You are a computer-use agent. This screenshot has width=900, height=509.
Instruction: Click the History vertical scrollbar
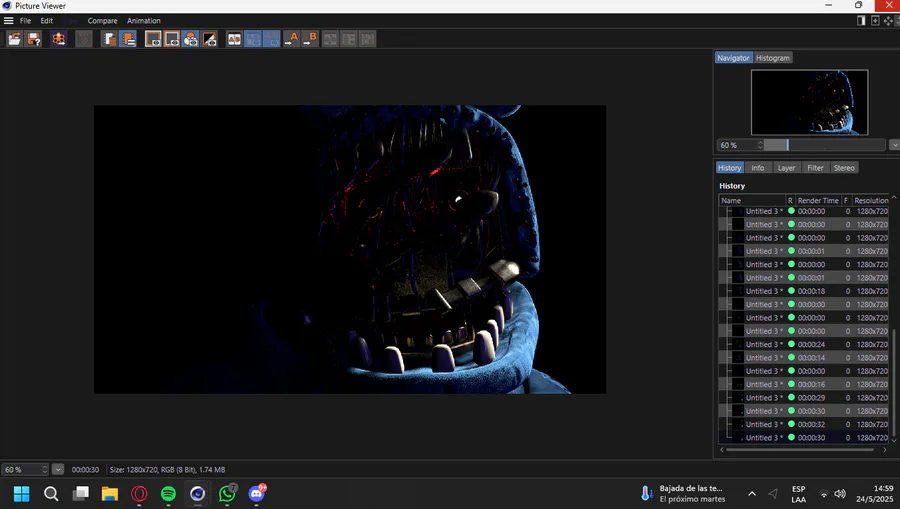tap(893, 382)
